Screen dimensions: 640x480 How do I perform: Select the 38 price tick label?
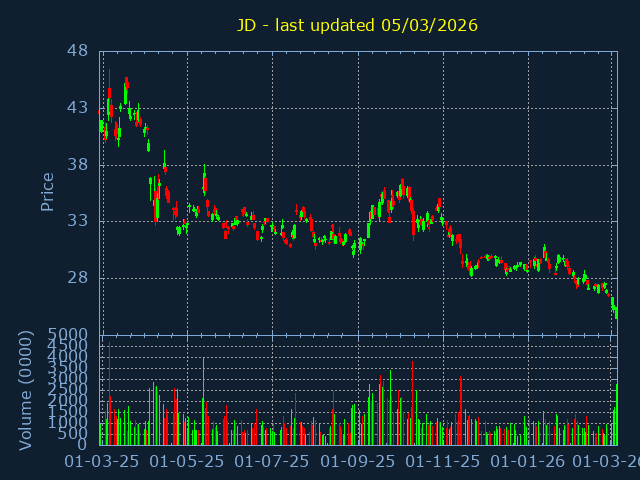pyautogui.click(x=79, y=165)
